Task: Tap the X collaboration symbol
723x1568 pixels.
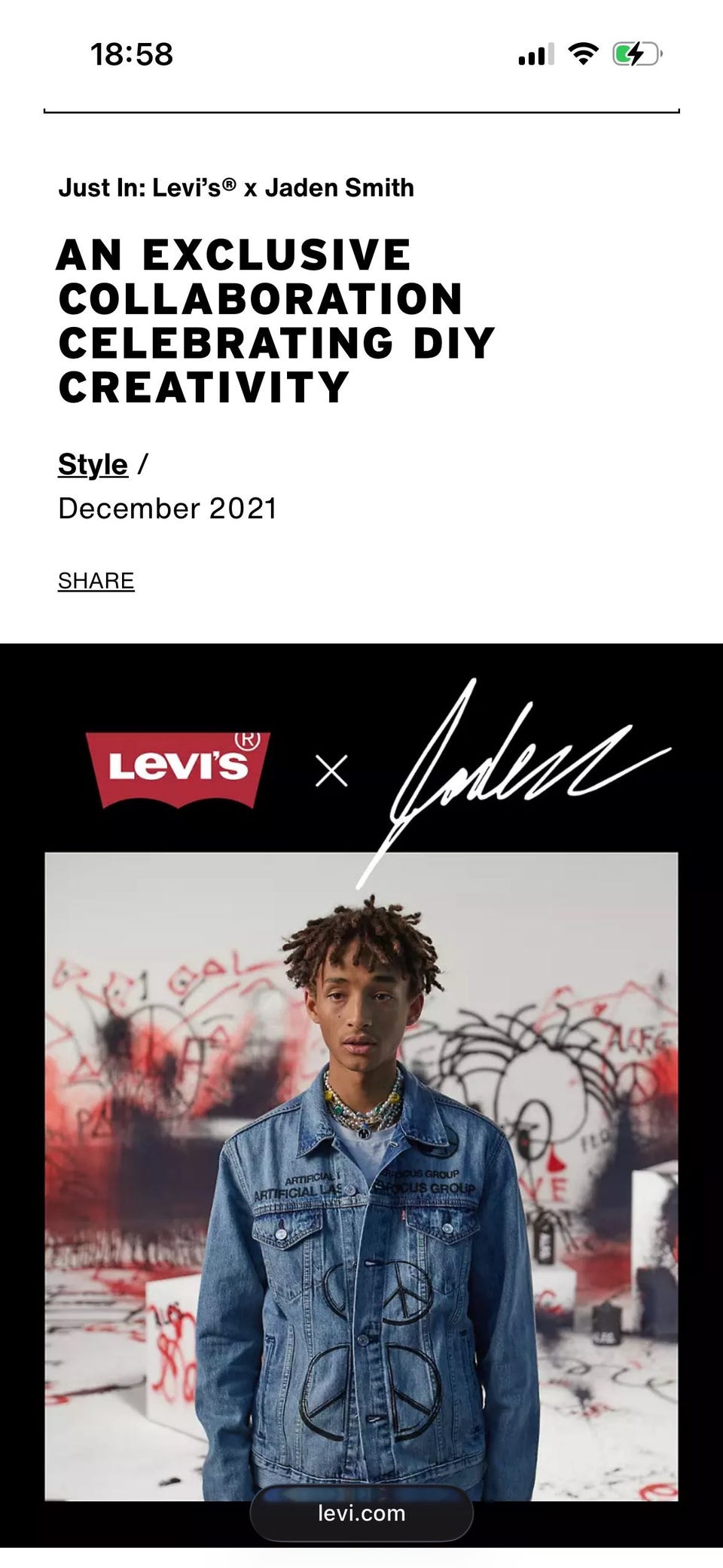Action: click(331, 771)
